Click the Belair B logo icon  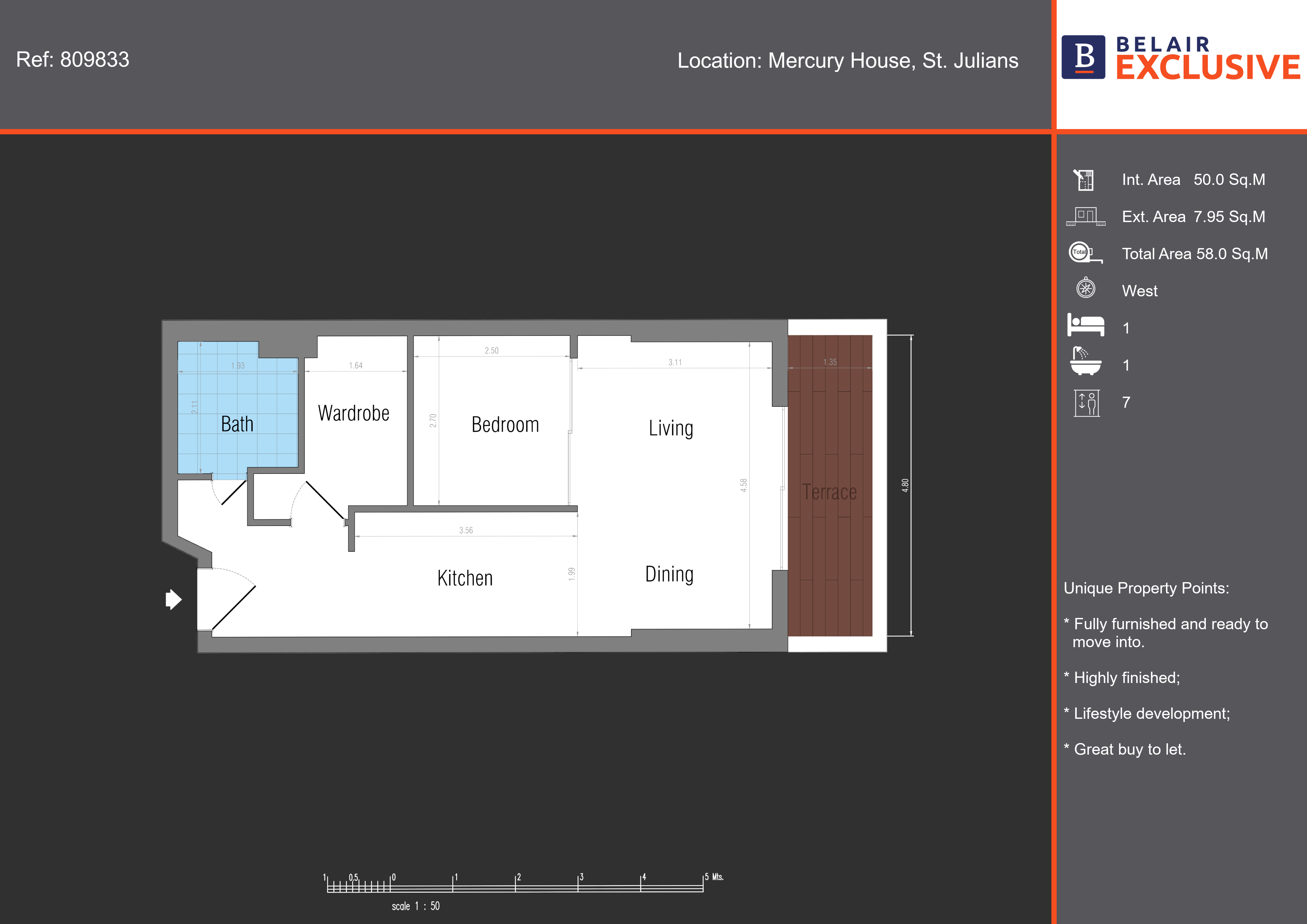point(1083,57)
